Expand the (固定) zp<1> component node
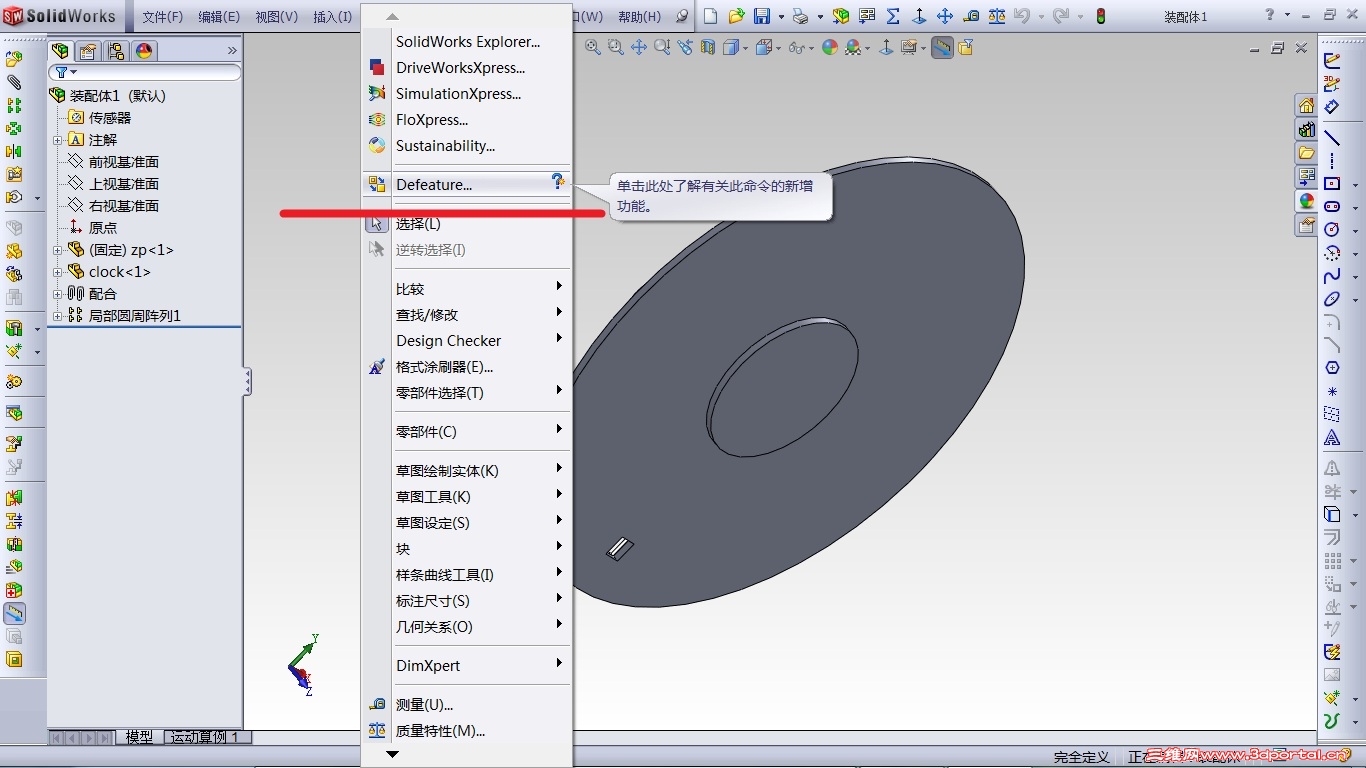 (58, 250)
